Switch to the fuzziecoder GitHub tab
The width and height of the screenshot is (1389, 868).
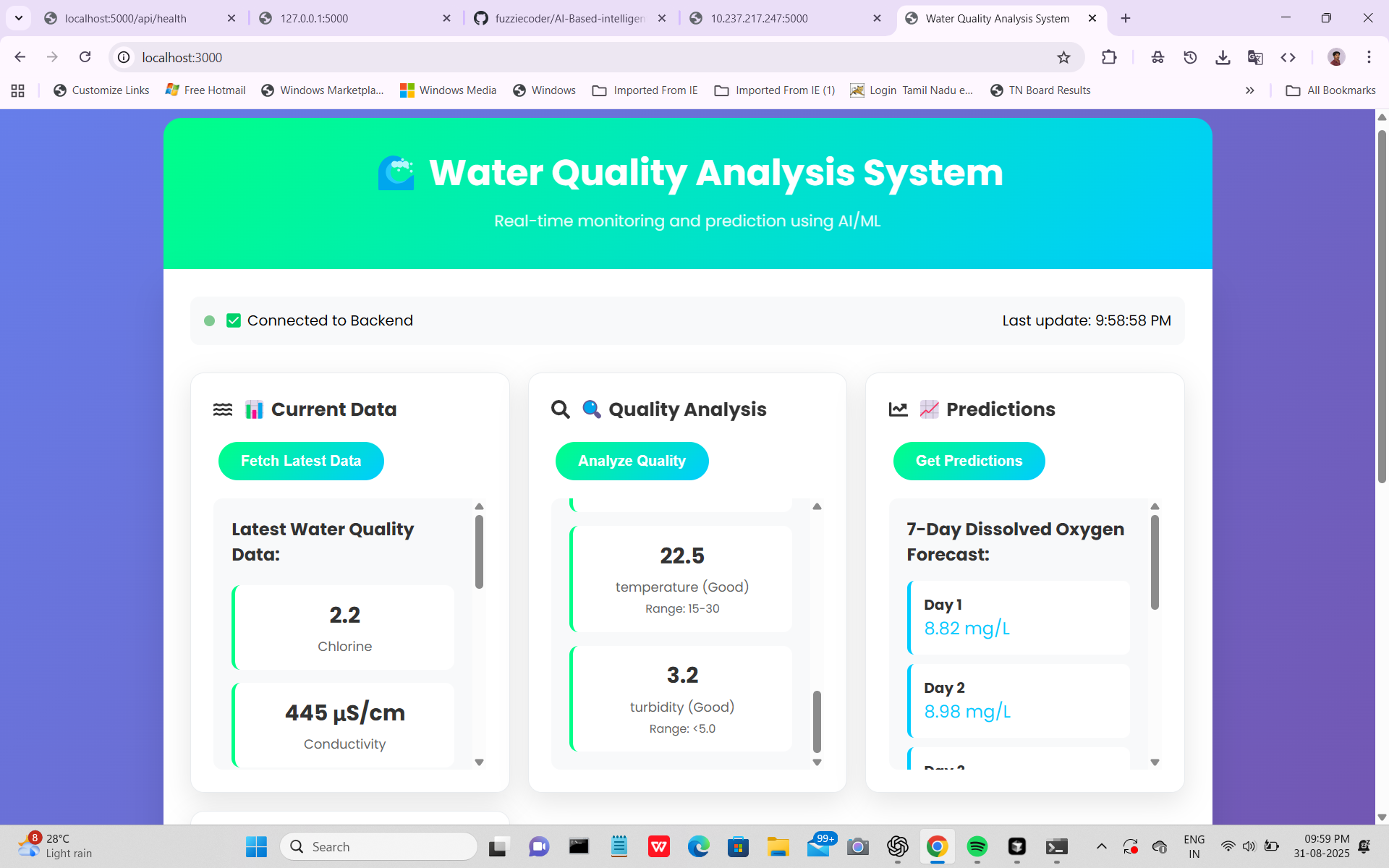(x=569, y=18)
